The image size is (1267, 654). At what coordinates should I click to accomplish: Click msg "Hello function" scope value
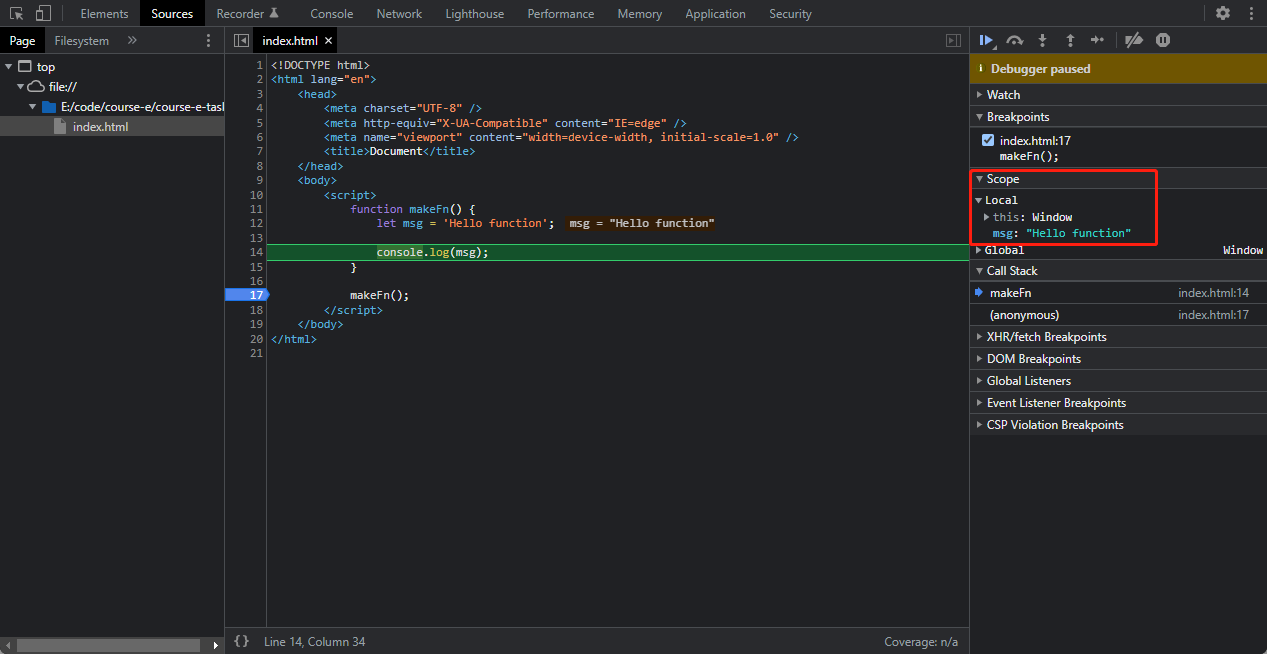[1078, 233]
